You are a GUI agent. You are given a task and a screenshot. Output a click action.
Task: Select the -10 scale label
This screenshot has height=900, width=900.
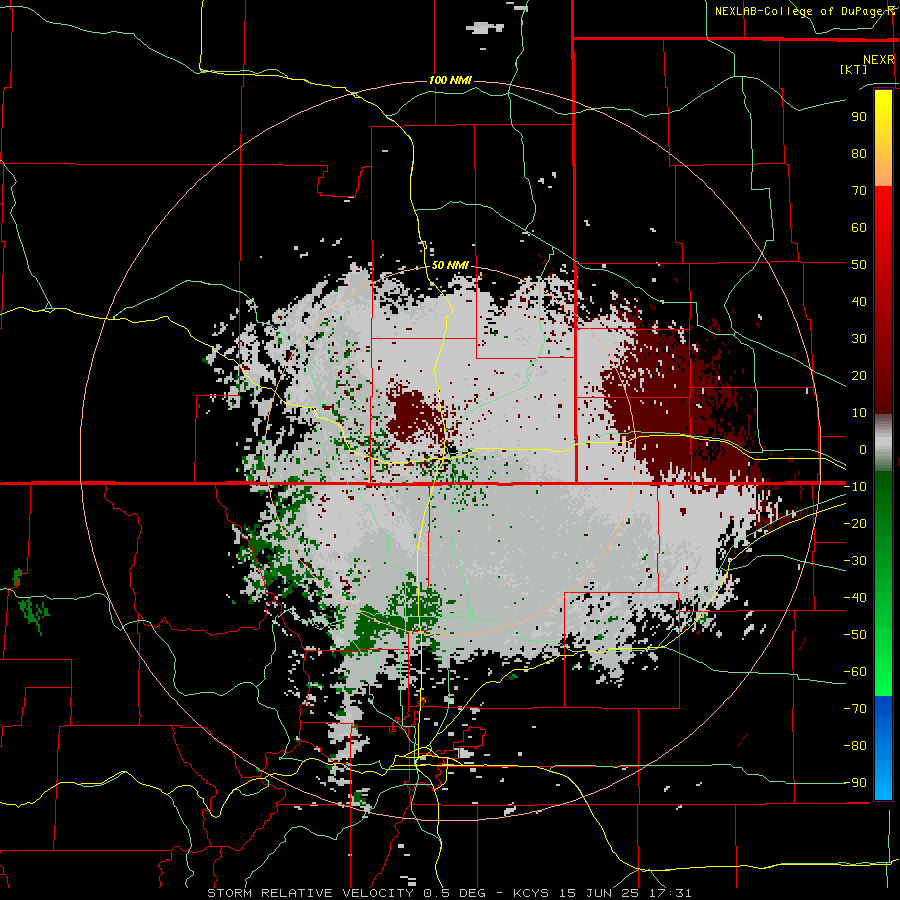855,487
